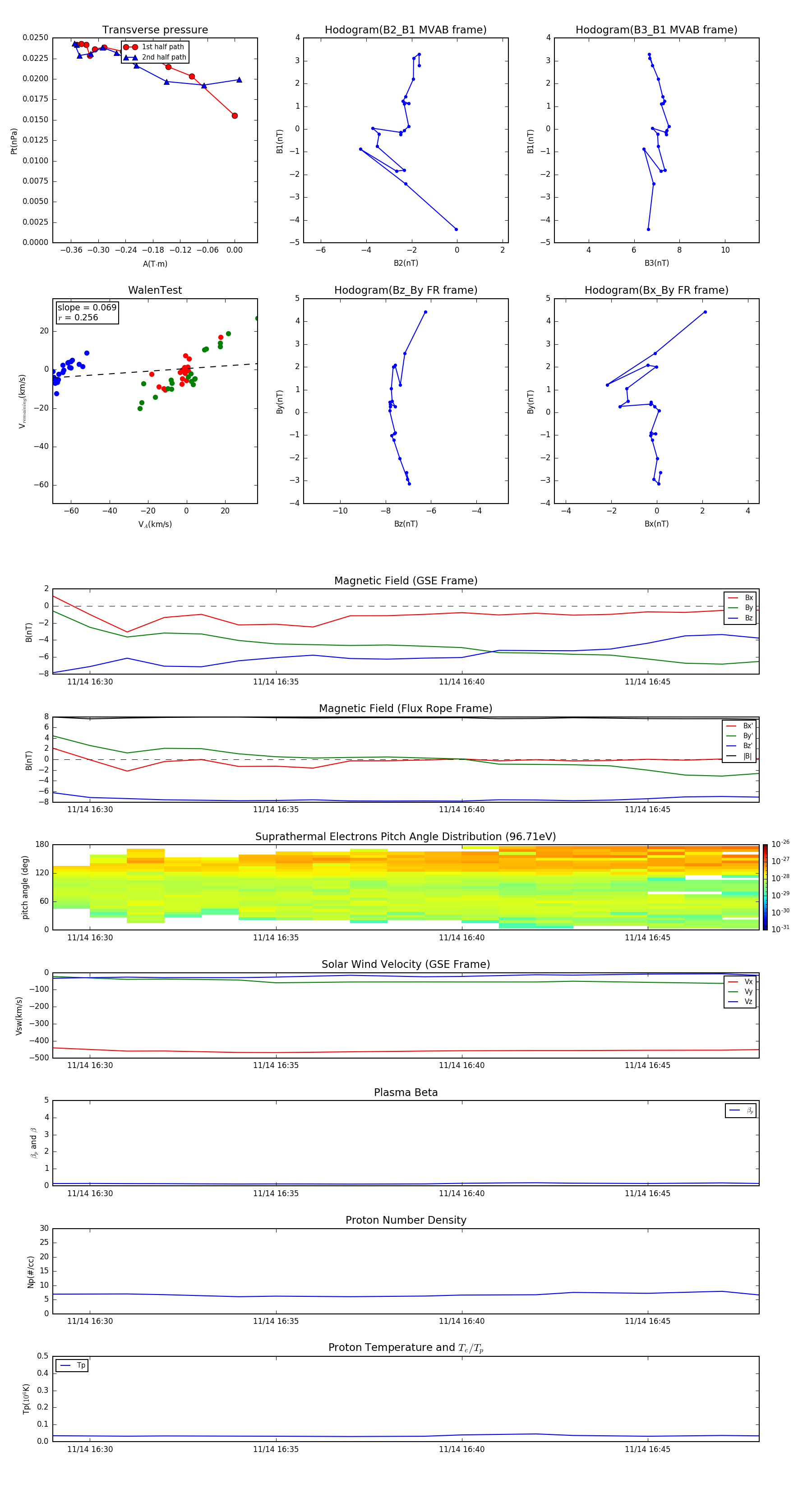Click the heatmap in the pitch angle distribution plot
This screenshot has height=1489, width=812.
click(406, 887)
